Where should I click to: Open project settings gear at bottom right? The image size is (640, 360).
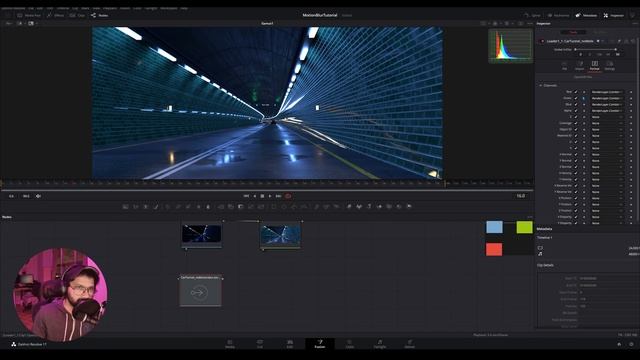(631, 344)
